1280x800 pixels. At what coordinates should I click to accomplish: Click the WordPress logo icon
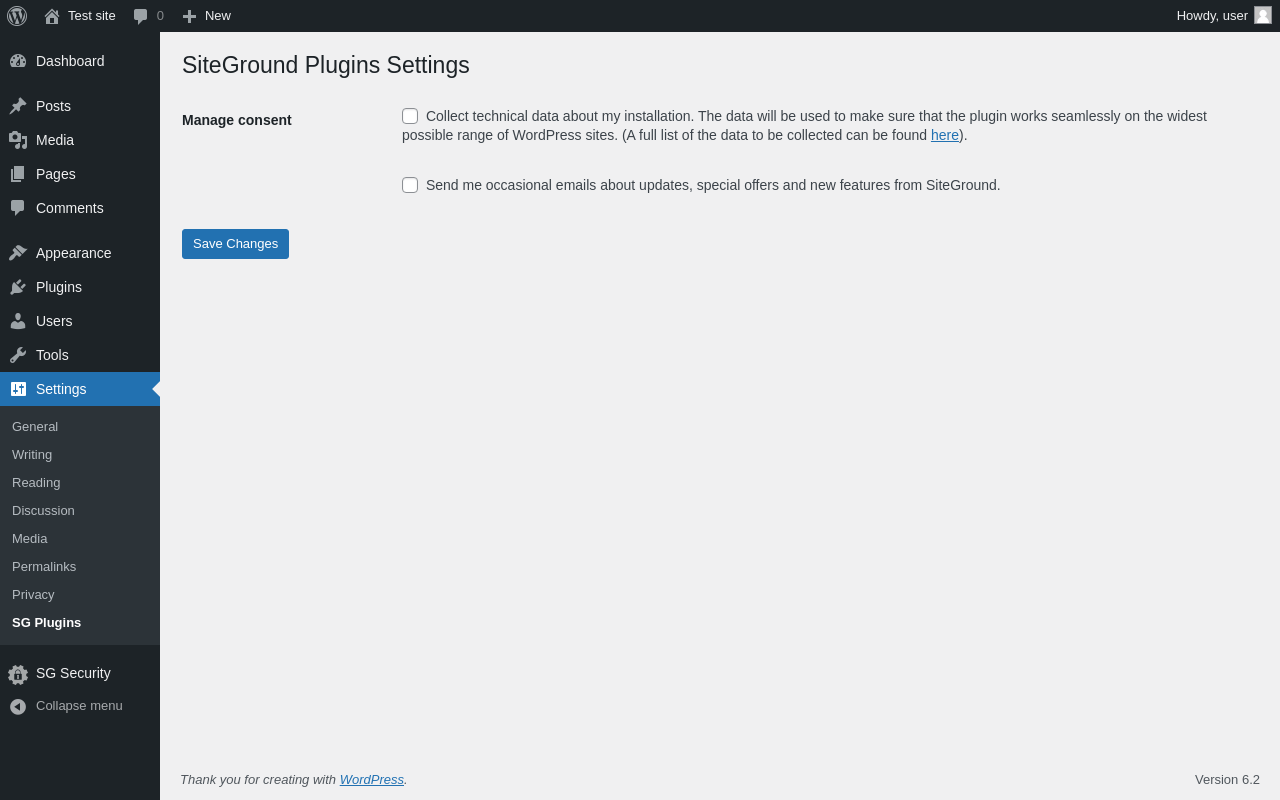17,16
